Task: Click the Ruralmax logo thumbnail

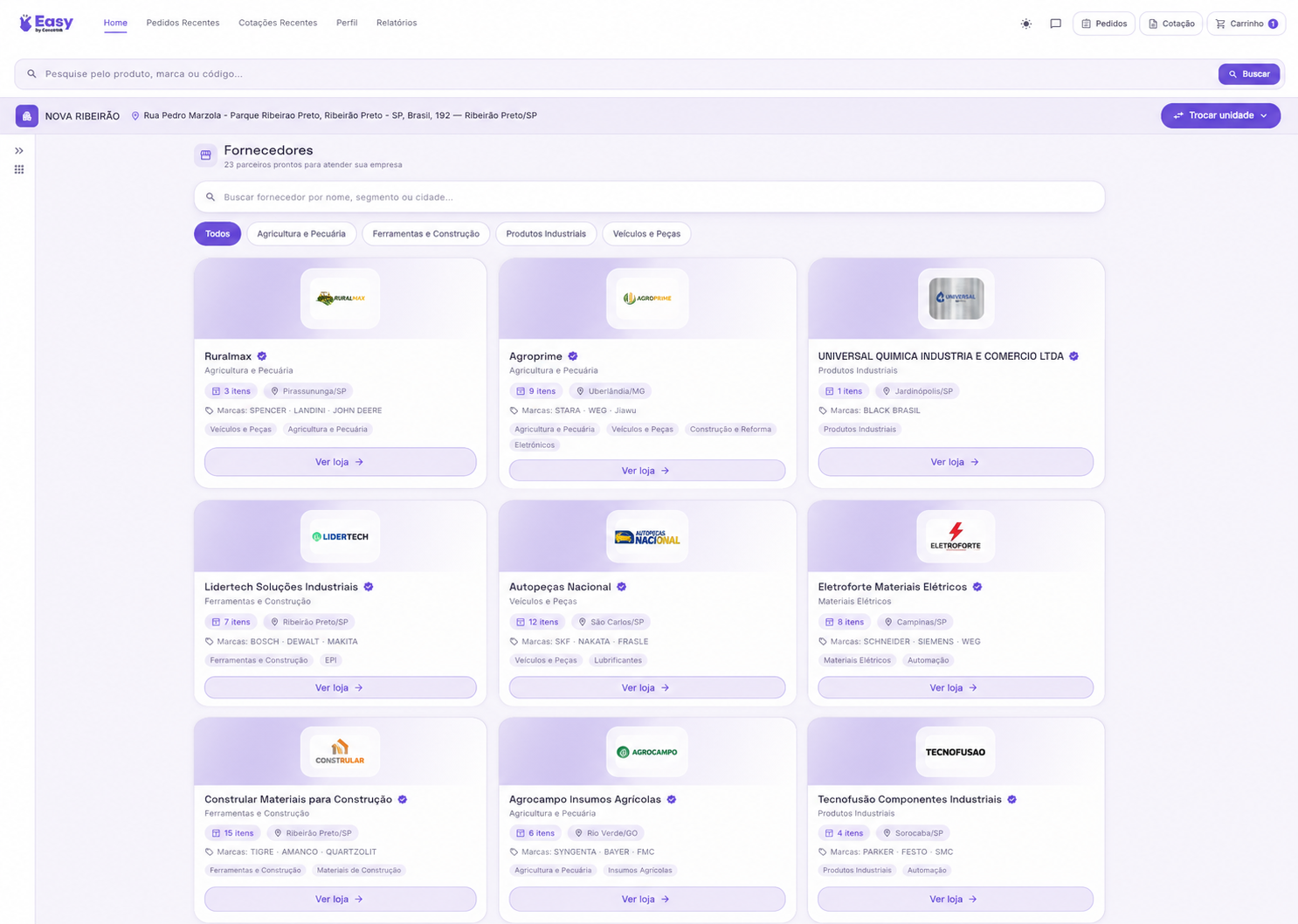Action: [x=340, y=299]
